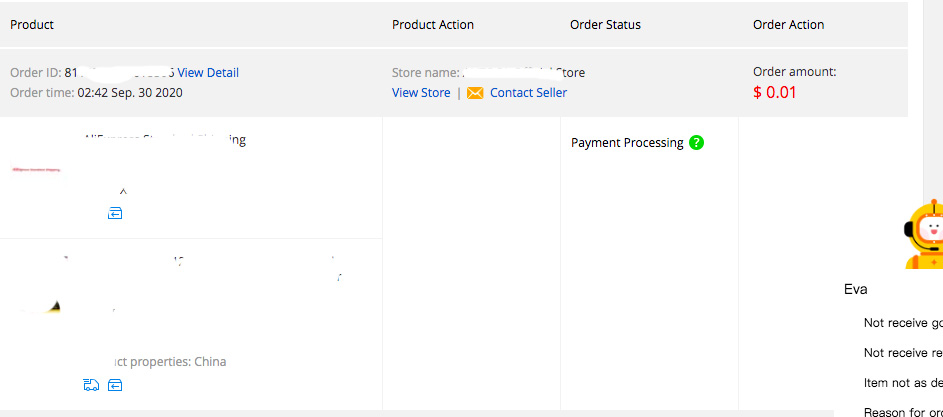
Task: Choose 'Reason for ord...' Eva chat option
Action: point(903,412)
